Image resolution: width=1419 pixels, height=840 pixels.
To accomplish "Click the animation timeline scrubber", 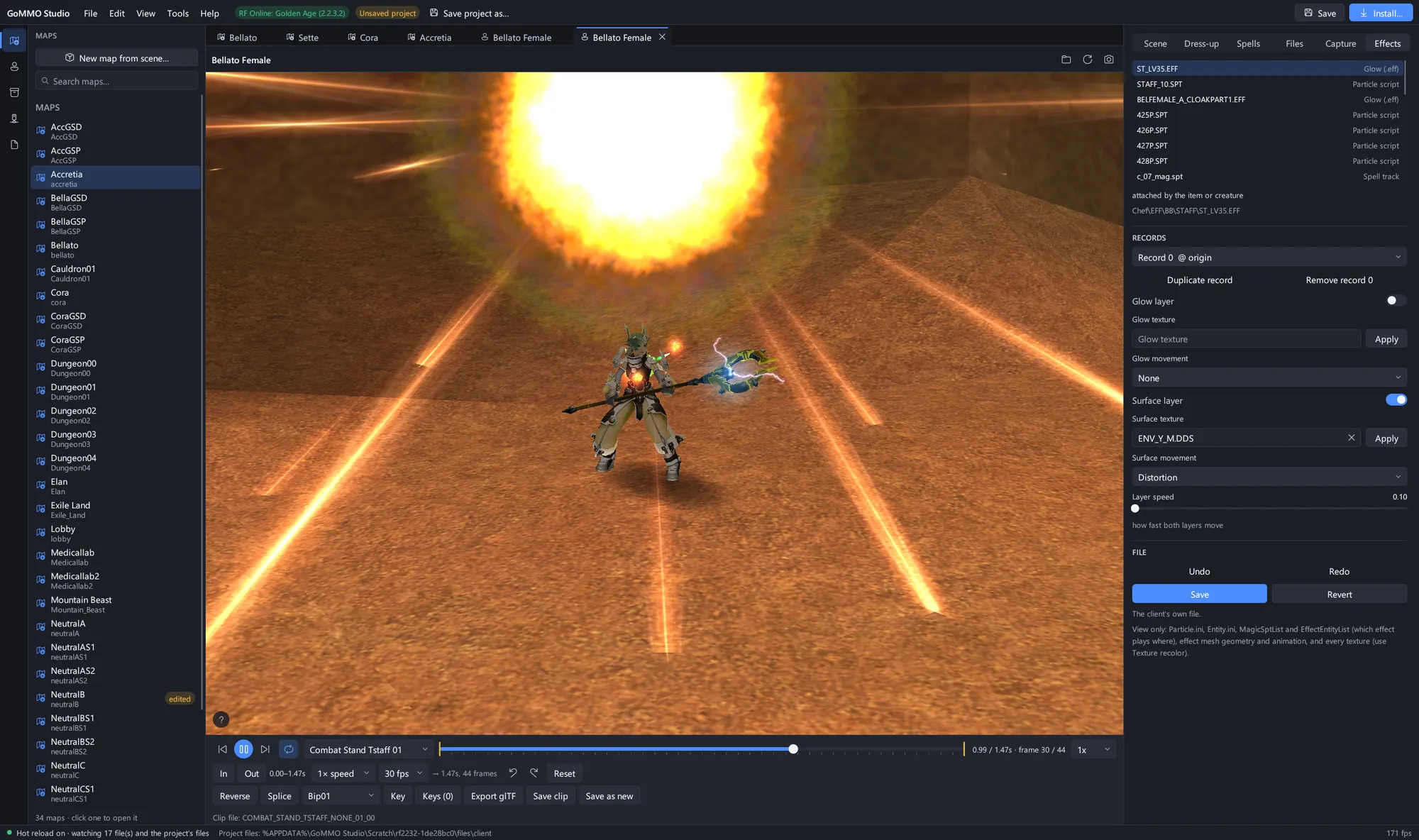I will pos(701,749).
